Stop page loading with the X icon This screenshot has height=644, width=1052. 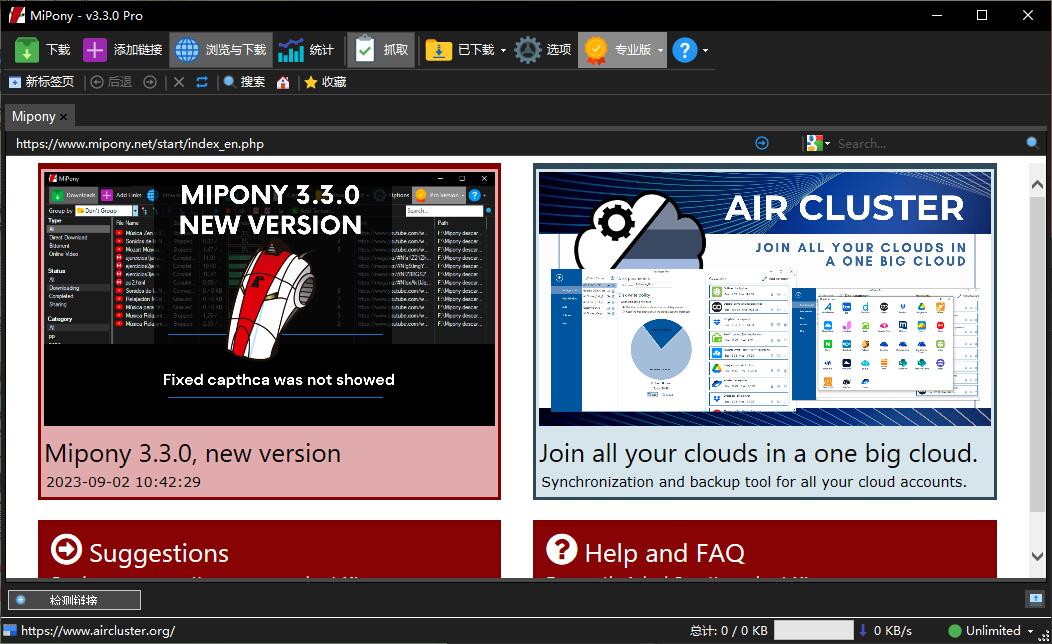pyautogui.click(x=178, y=82)
